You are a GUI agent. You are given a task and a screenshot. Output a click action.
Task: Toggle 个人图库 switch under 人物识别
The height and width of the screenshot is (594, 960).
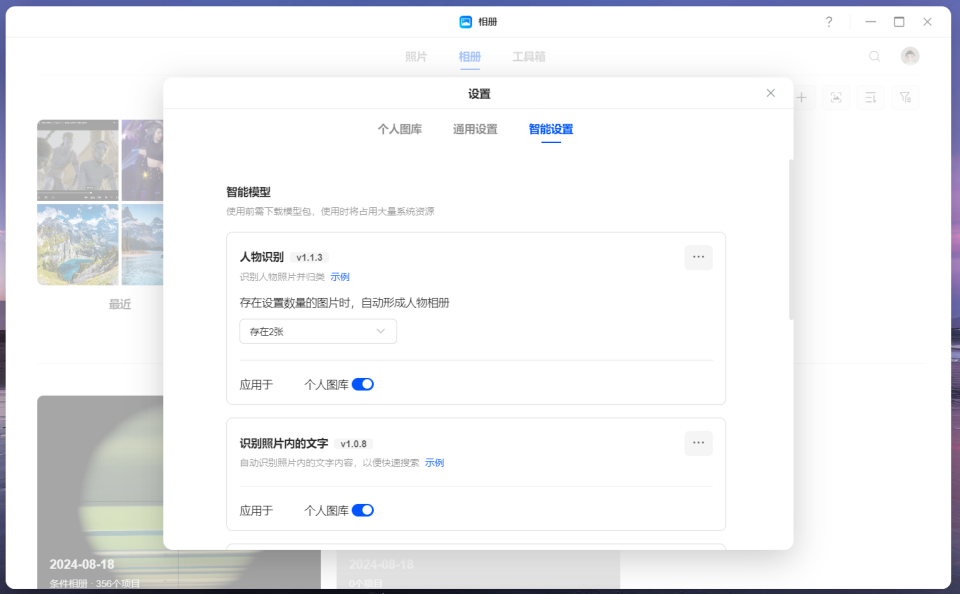coord(362,385)
